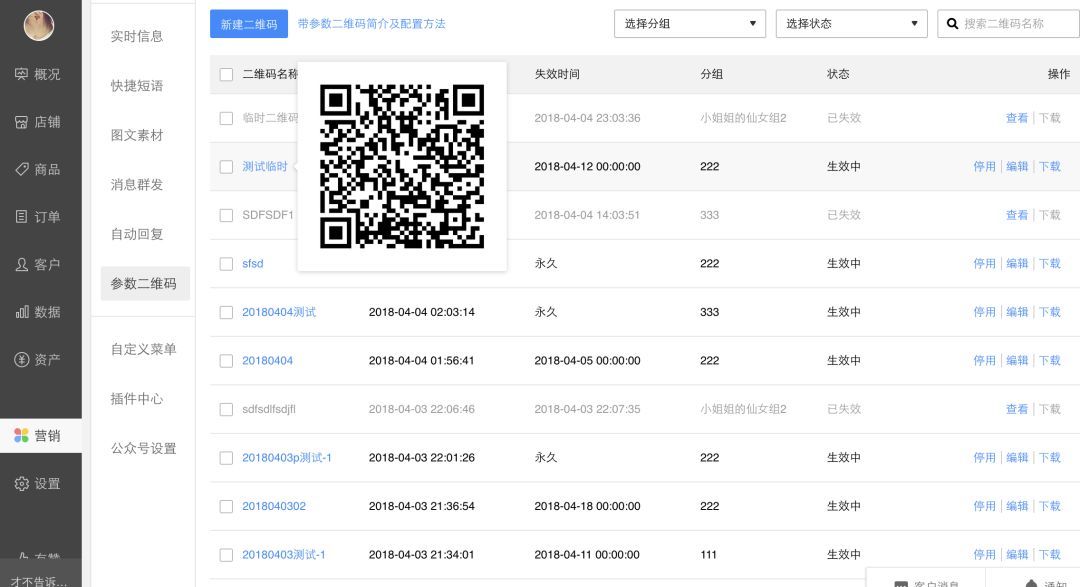The height and width of the screenshot is (587, 1080).
Task: Click 查看 in the sdfsdlfsdjfl row
Action: [1017, 409]
